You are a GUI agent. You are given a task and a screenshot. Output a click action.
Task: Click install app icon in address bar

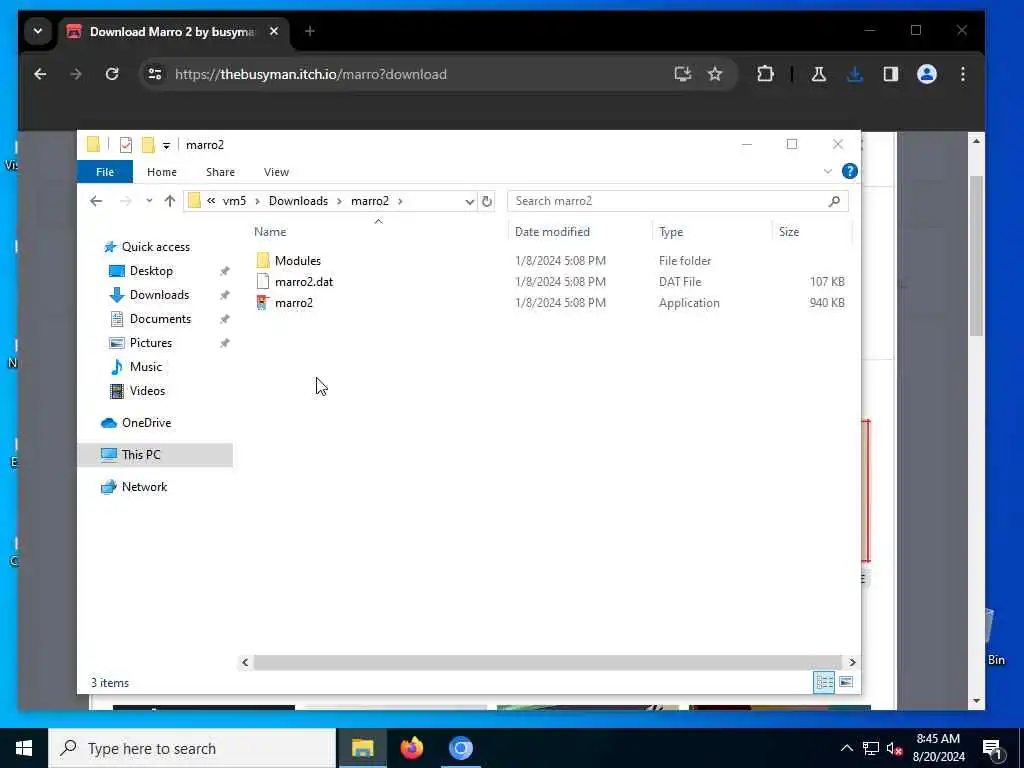pos(682,74)
